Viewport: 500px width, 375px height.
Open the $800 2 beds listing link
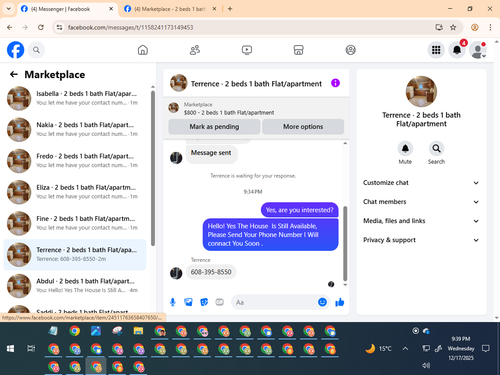point(229,113)
